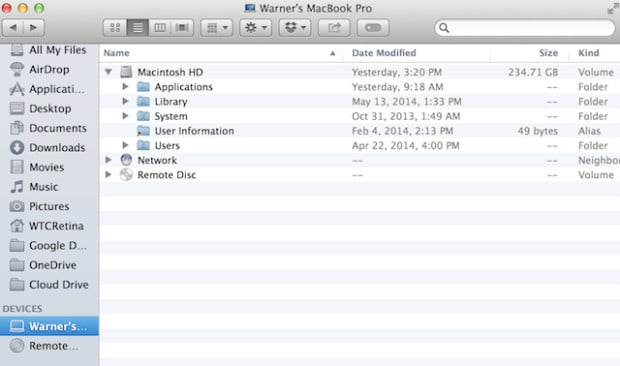The width and height of the screenshot is (620, 366).
Task: Click the 'Apr 22, 2014, 4:00 PM' date
Action: click(406, 145)
